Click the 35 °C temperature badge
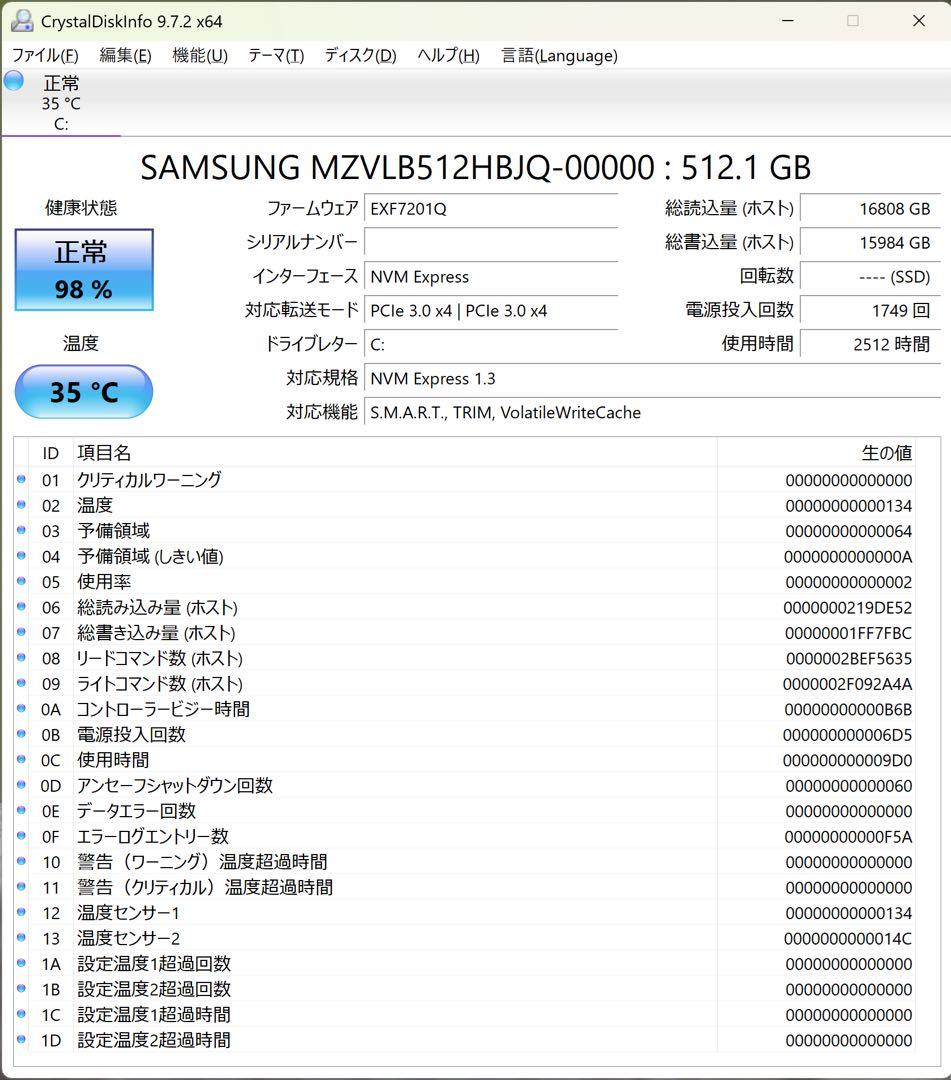This screenshot has height=1080, width=951. (83, 393)
